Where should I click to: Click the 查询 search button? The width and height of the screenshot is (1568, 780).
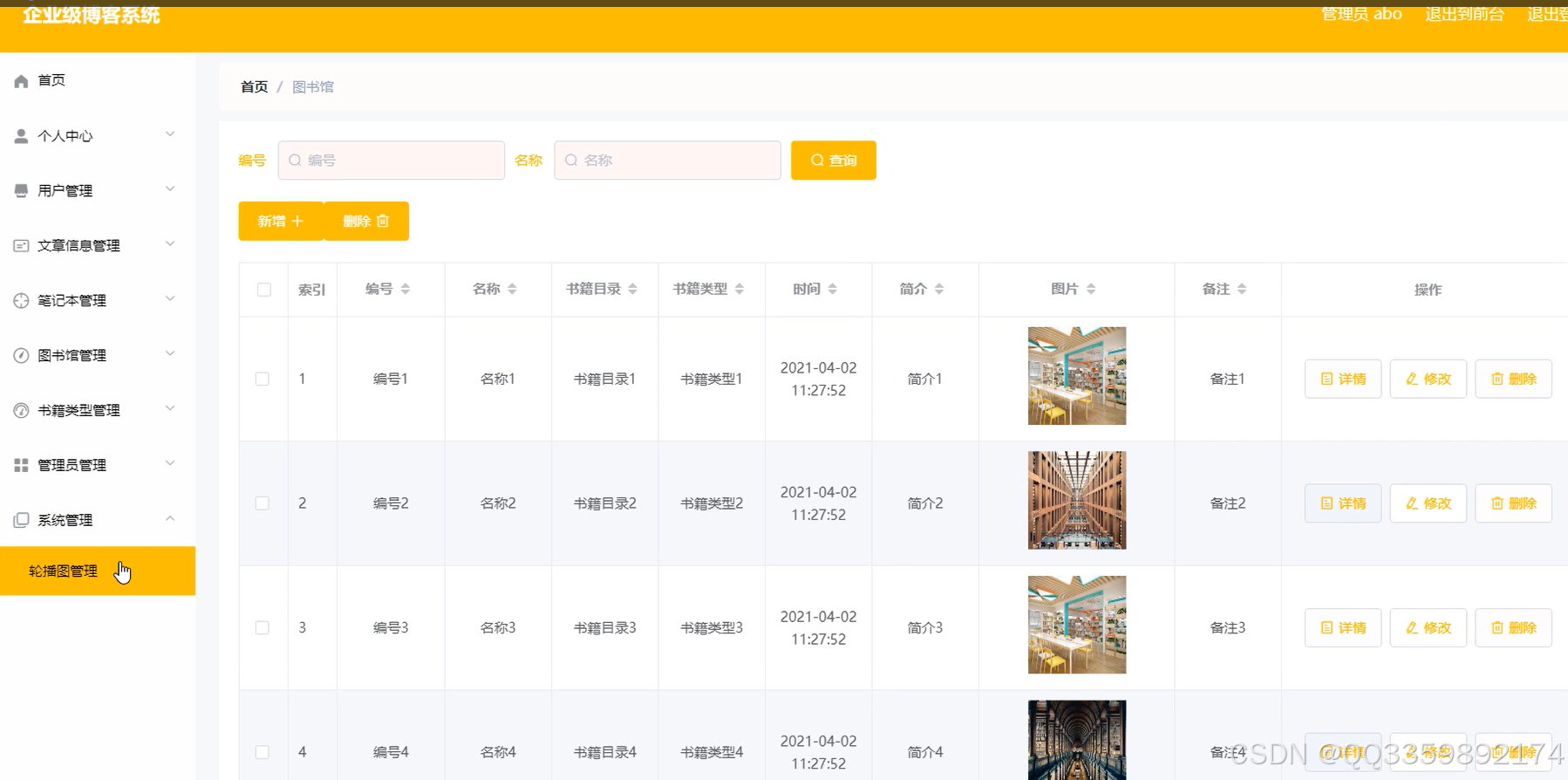(x=834, y=161)
